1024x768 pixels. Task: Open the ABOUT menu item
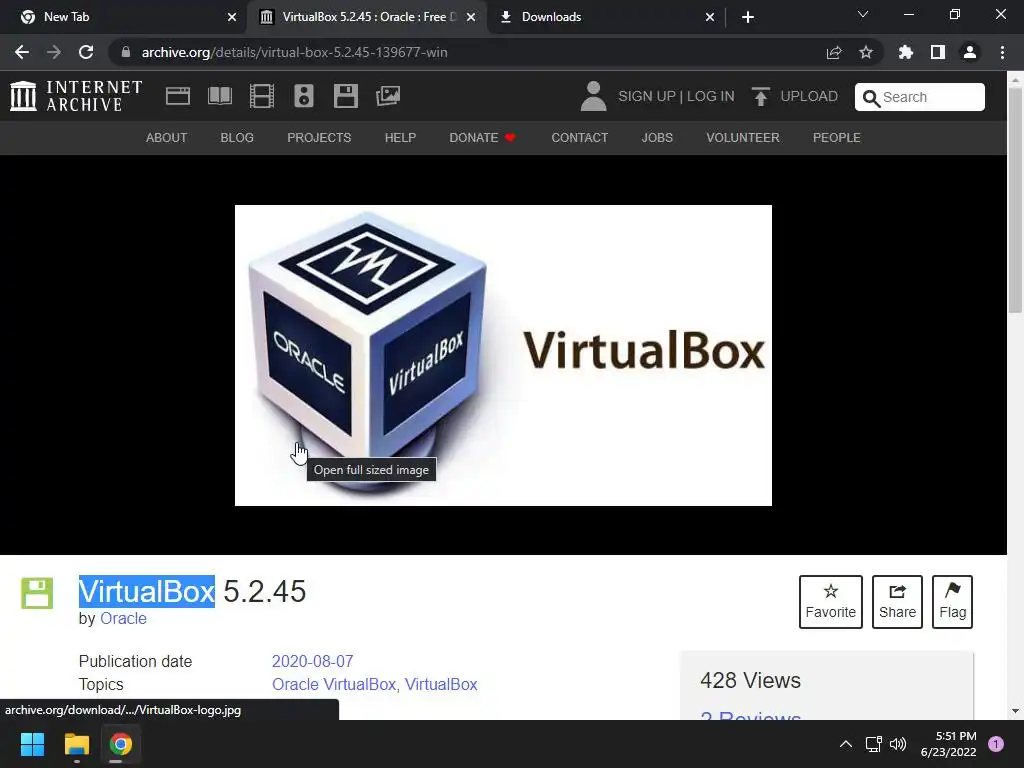167,138
